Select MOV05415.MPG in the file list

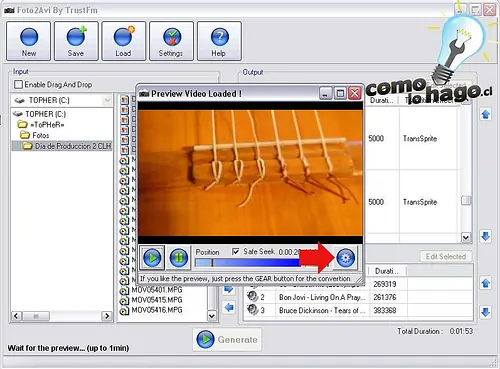(157, 300)
